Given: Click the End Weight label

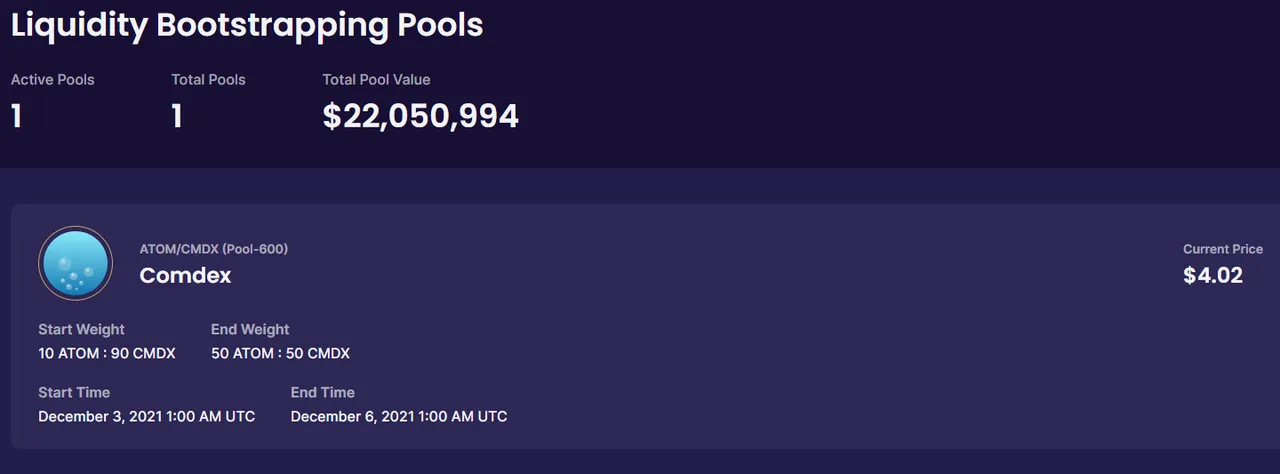Looking at the screenshot, I should point(250,329).
